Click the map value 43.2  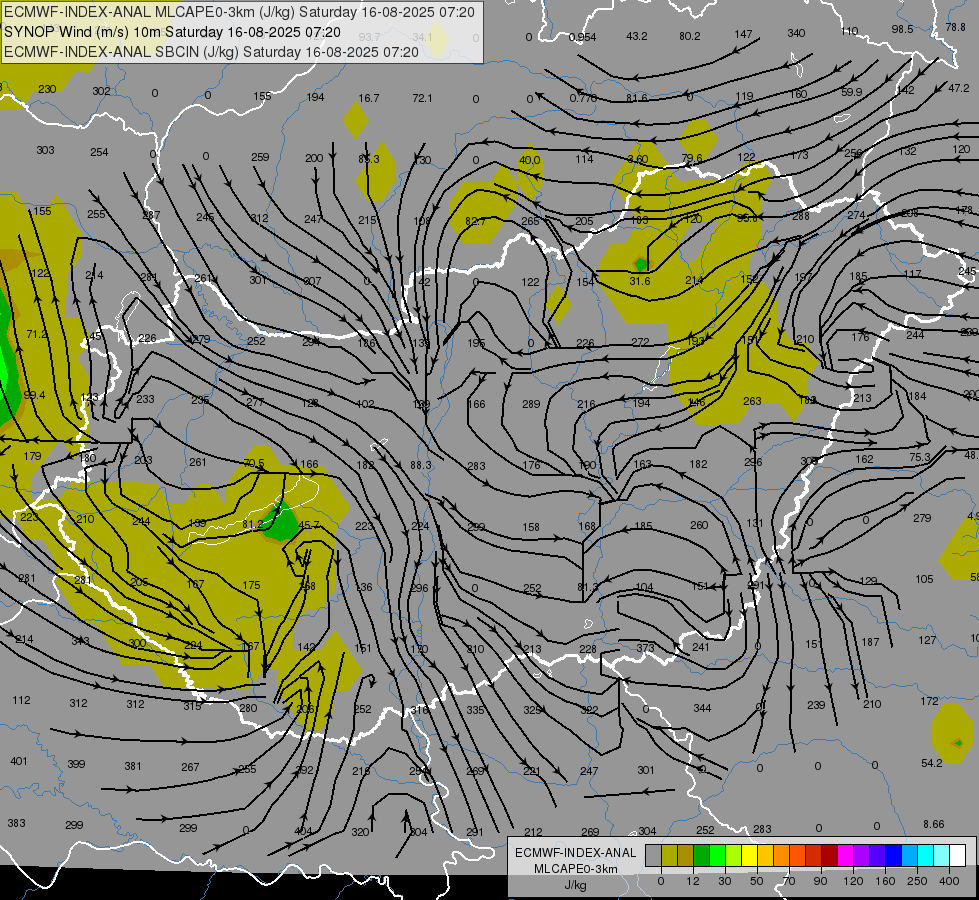pyautogui.click(x=637, y=36)
